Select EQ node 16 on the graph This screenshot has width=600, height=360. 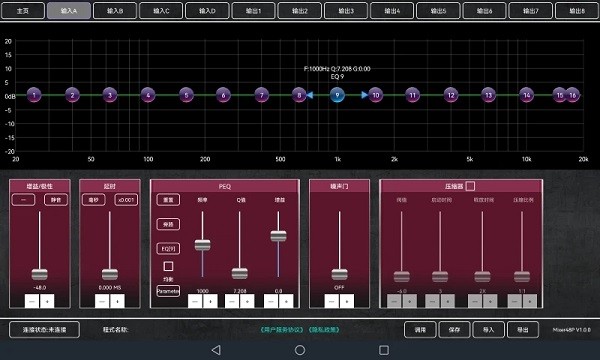click(x=573, y=95)
